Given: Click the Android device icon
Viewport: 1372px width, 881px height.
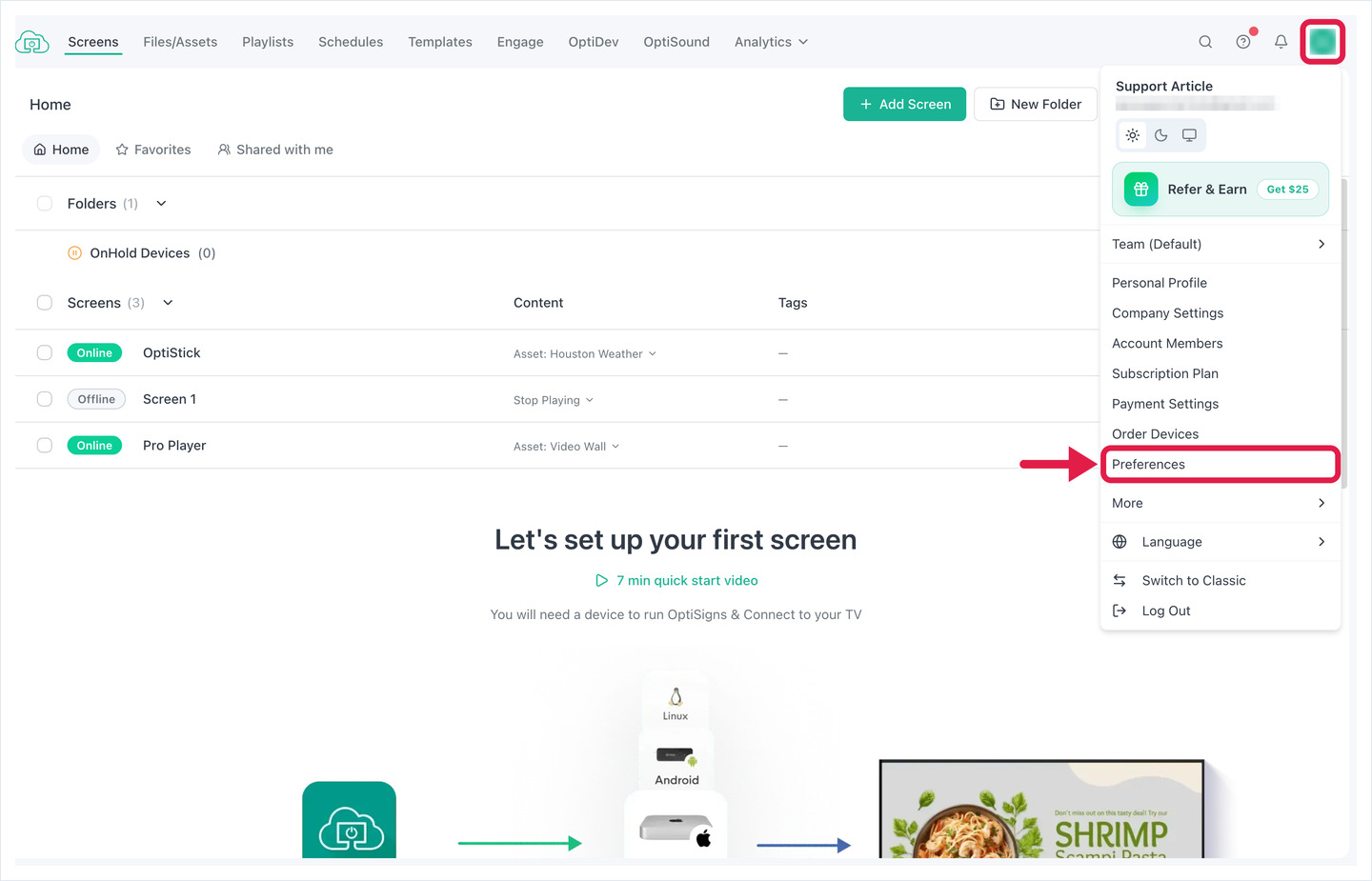Looking at the screenshot, I should click(676, 757).
